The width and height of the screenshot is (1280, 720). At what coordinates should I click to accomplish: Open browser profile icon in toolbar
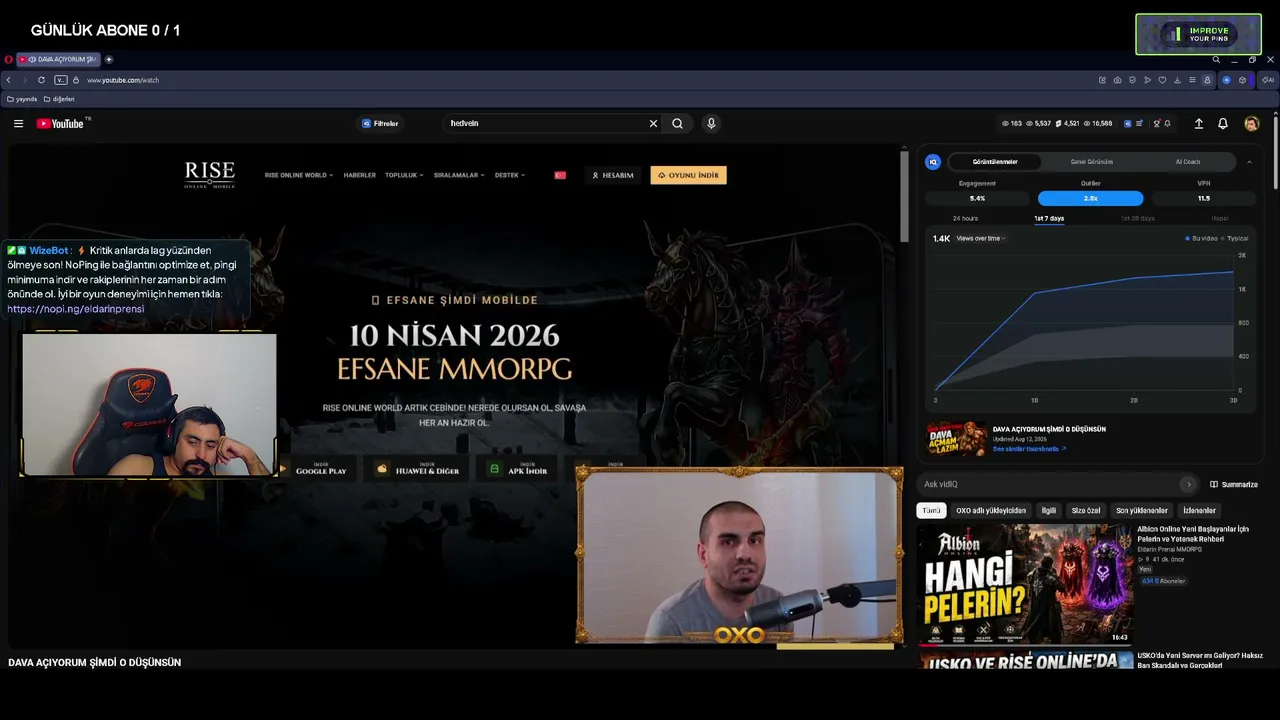tap(1207, 80)
